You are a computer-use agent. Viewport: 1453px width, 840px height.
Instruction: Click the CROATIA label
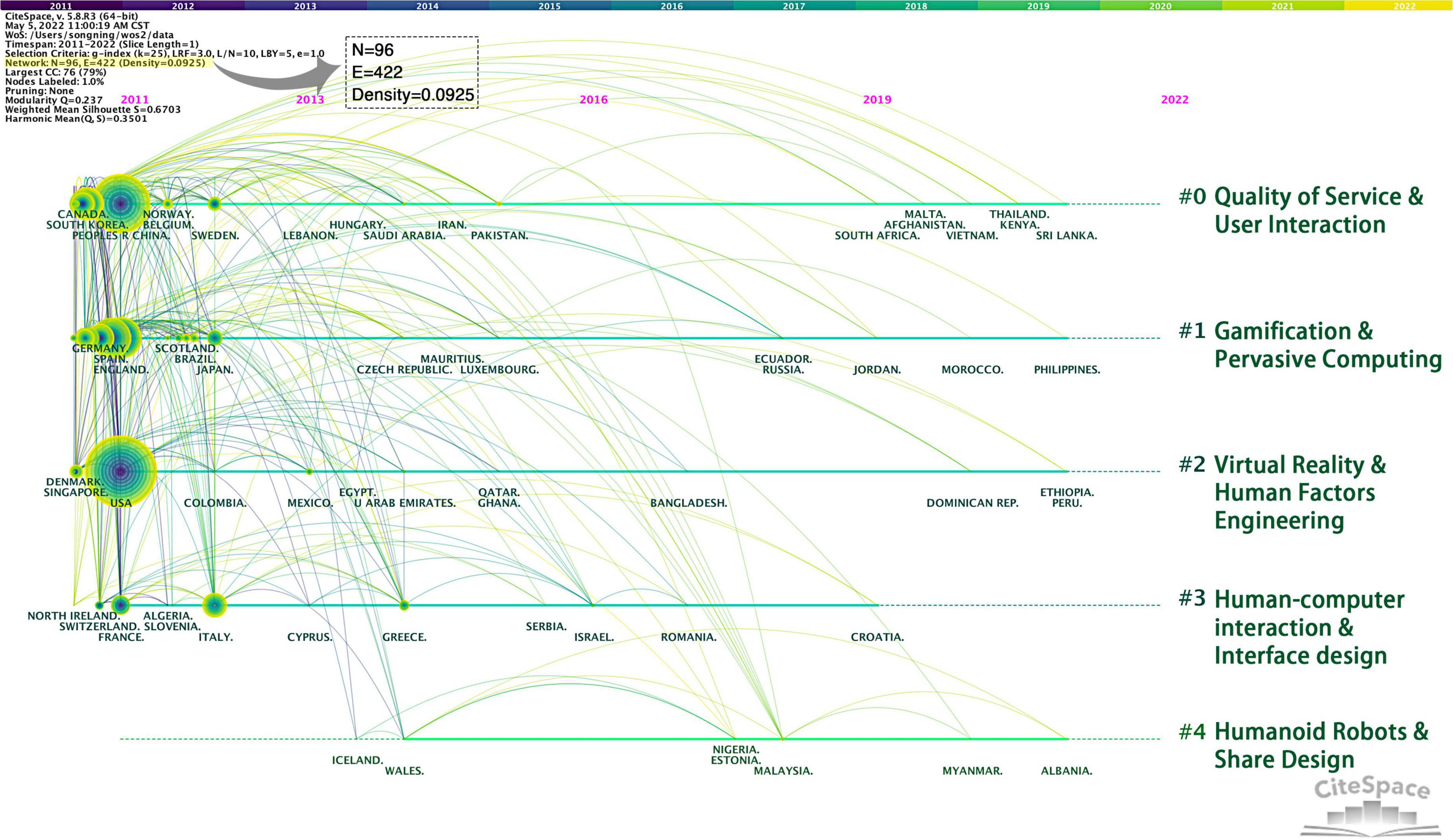pyautogui.click(x=877, y=637)
